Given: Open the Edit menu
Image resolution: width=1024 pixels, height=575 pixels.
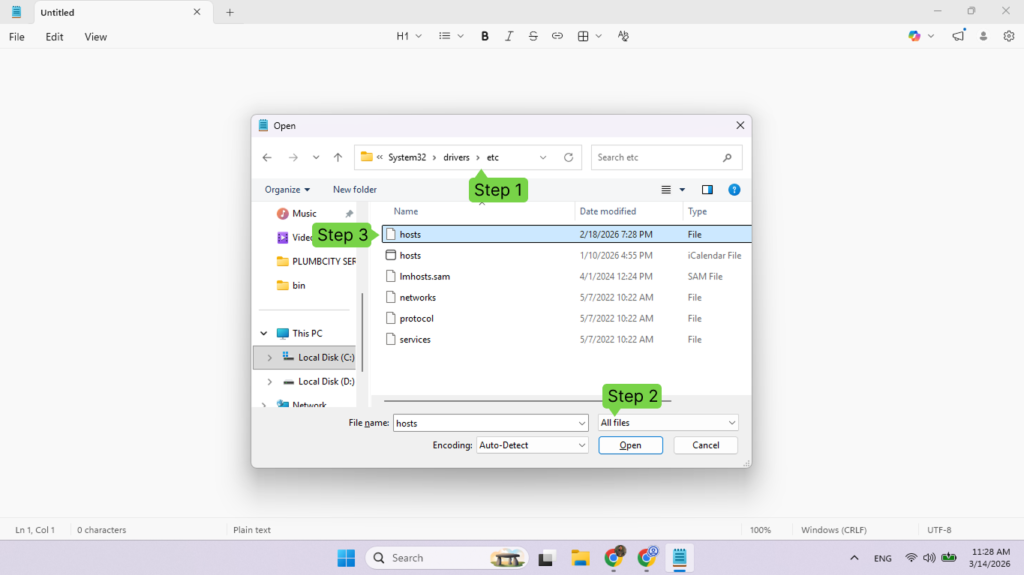Looking at the screenshot, I should (x=54, y=37).
